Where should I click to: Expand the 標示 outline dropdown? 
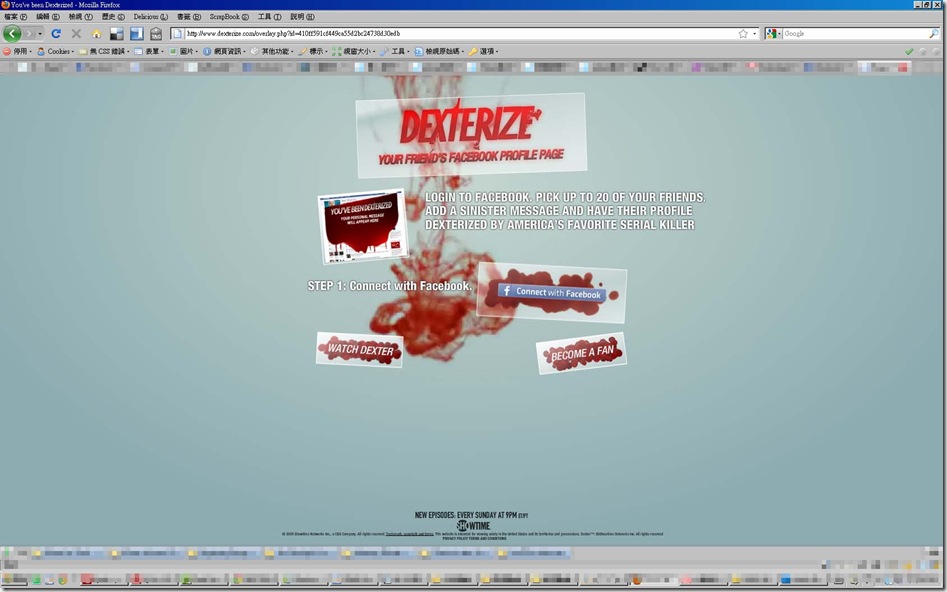pos(313,51)
